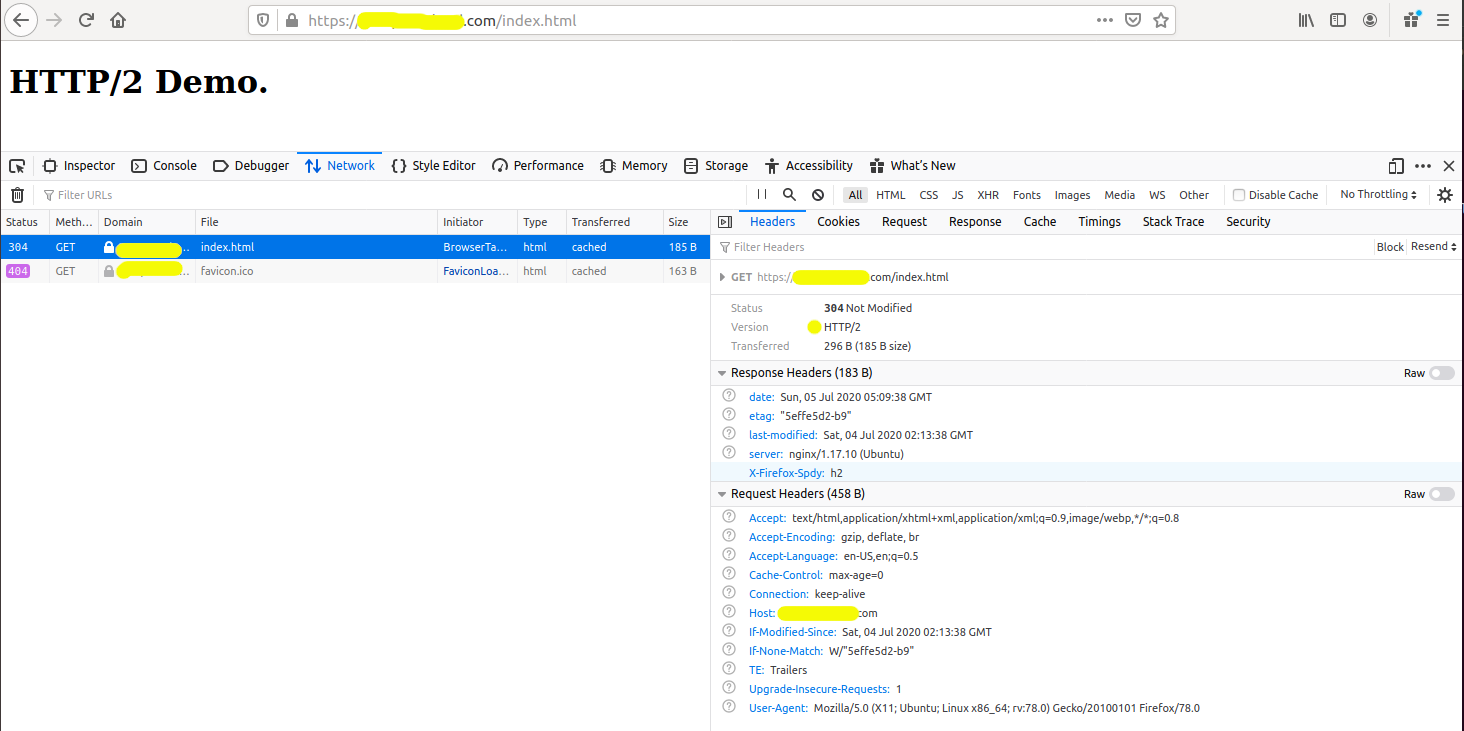Click the Accept-Language header name
The image size is (1464, 731).
tap(793, 556)
